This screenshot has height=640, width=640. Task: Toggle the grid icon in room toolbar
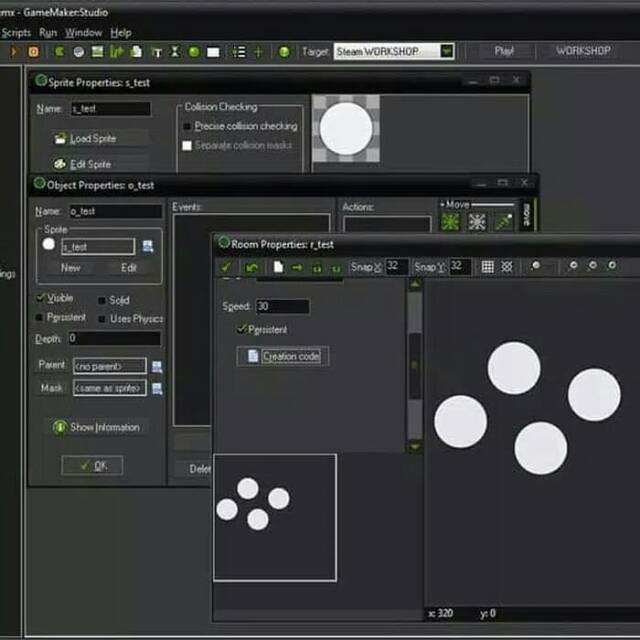488,267
